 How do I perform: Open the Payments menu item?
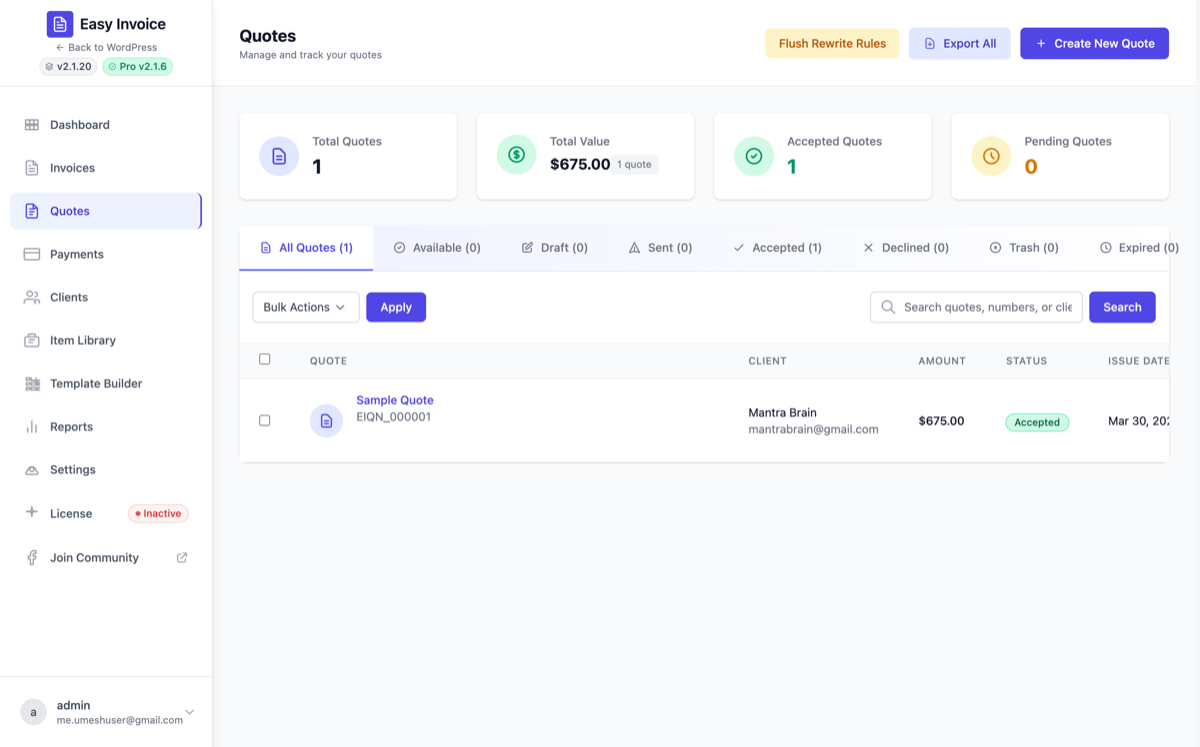[x=106, y=254]
